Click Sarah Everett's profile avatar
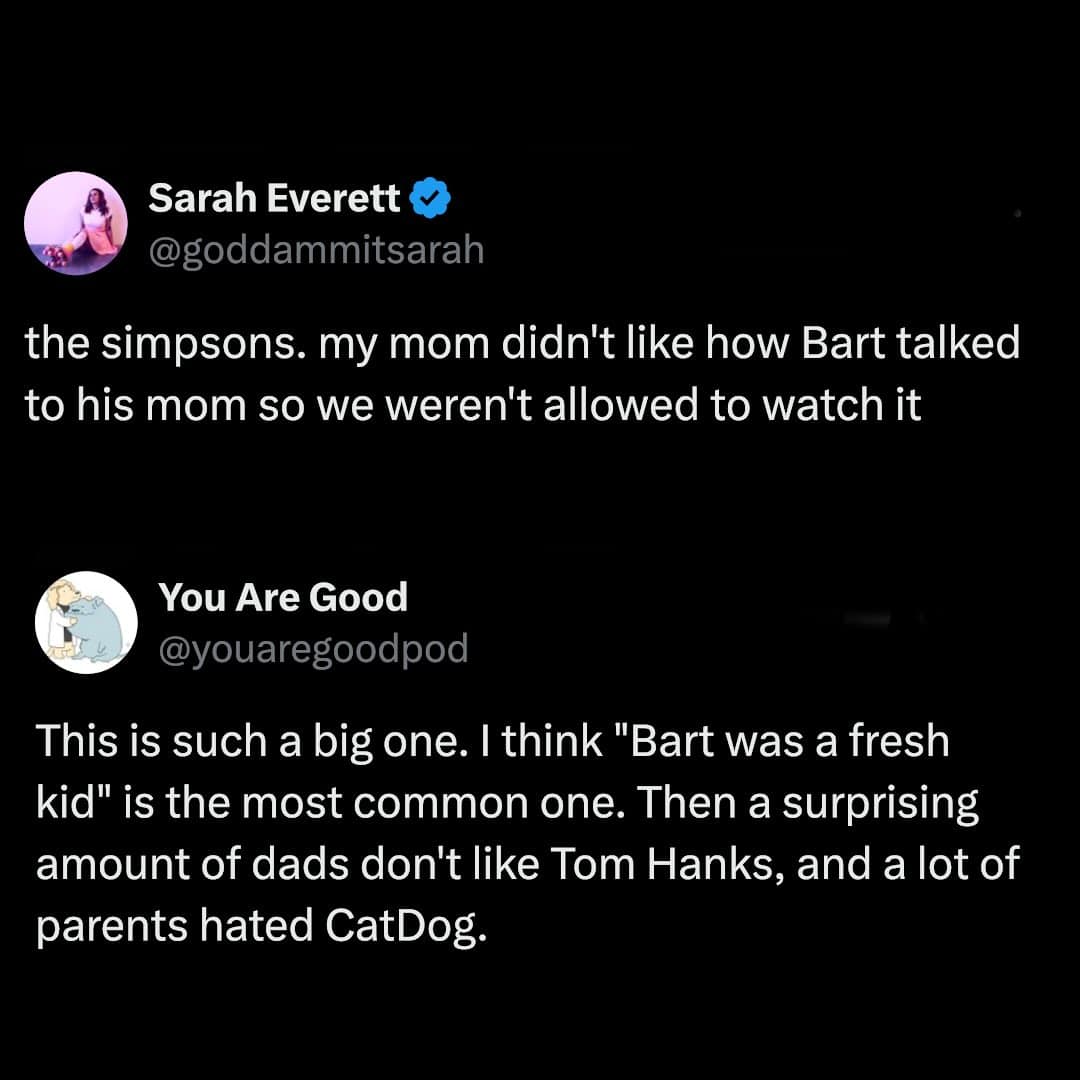This screenshot has width=1080, height=1080. [x=76, y=222]
